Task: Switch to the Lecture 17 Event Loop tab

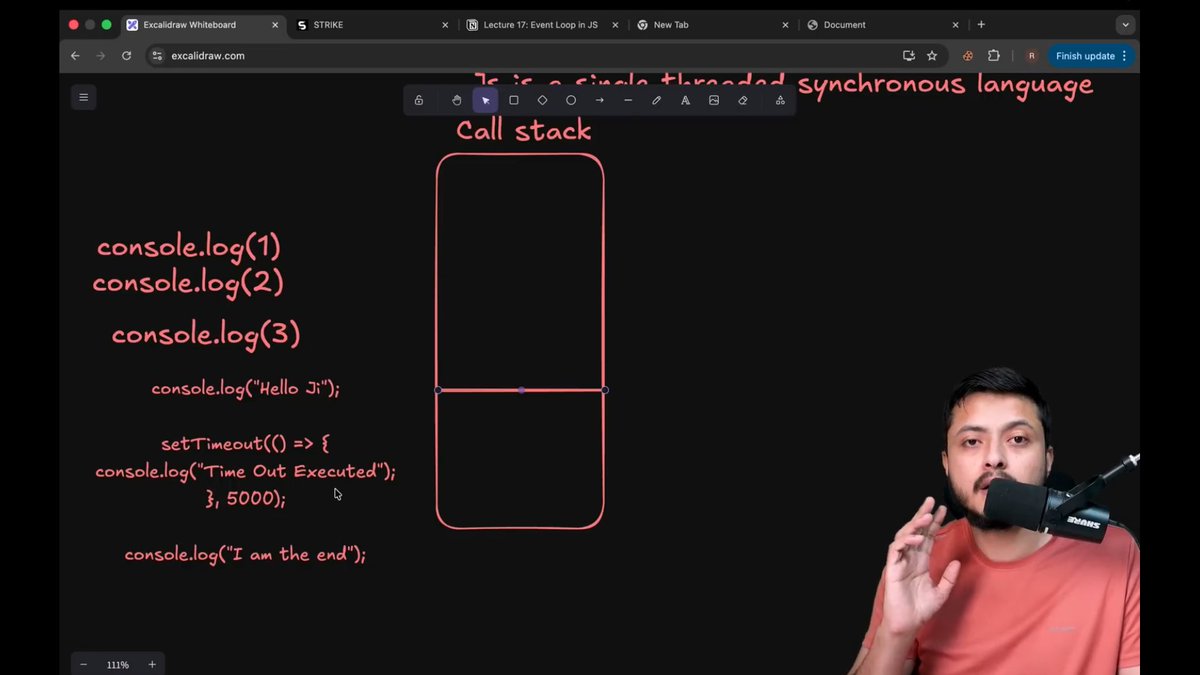Action: pyautogui.click(x=540, y=24)
